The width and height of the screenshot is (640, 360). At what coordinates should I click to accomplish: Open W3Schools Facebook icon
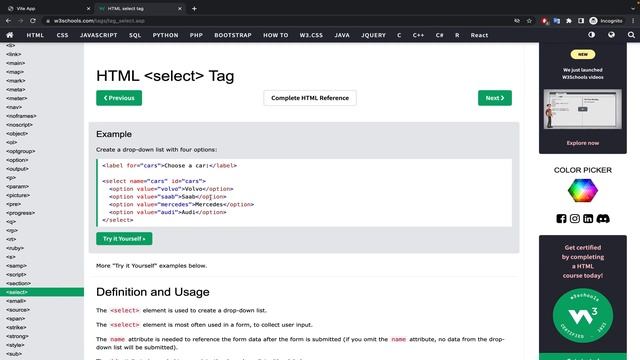click(x=561, y=219)
